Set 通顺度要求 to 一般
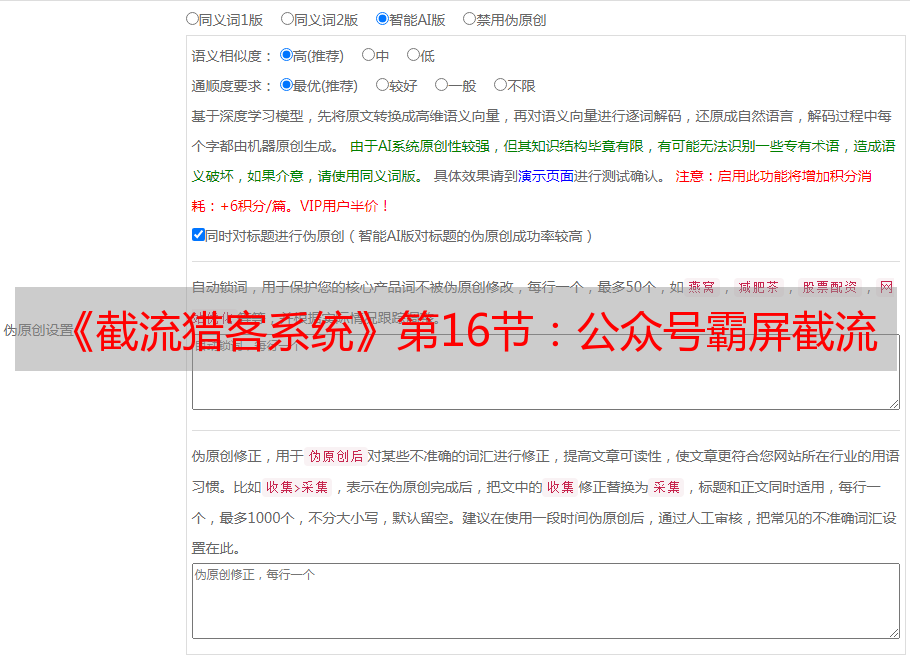The width and height of the screenshot is (911, 658). [x=442, y=85]
